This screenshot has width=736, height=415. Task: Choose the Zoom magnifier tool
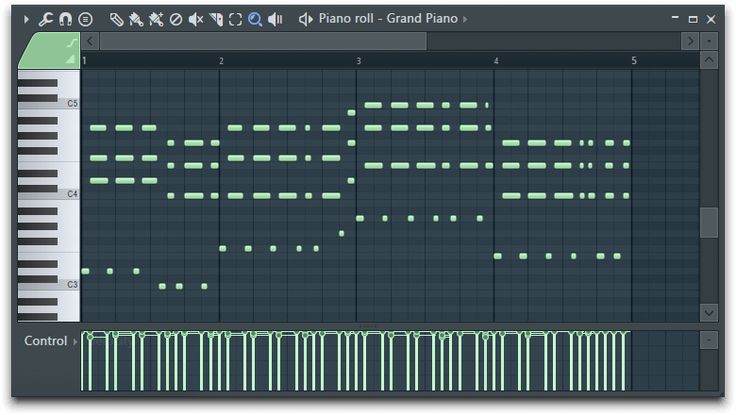tap(255, 19)
